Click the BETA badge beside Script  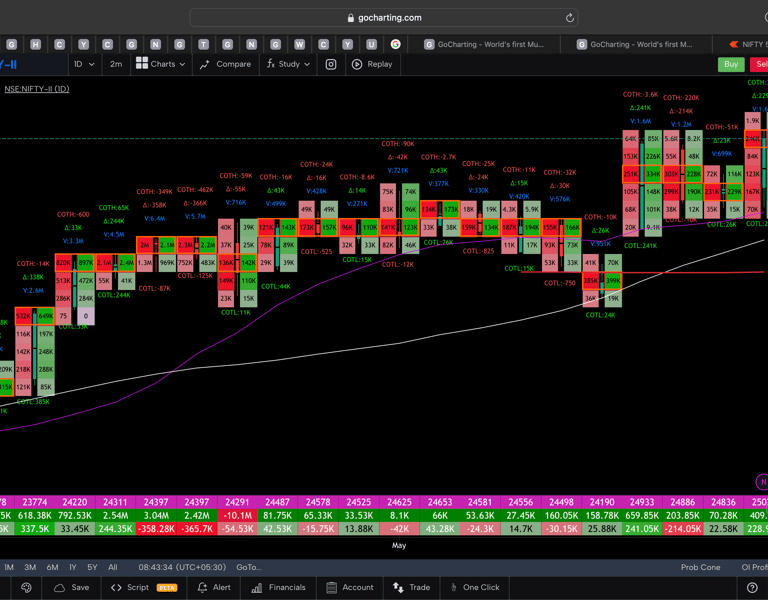pyautogui.click(x=167, y=588)
